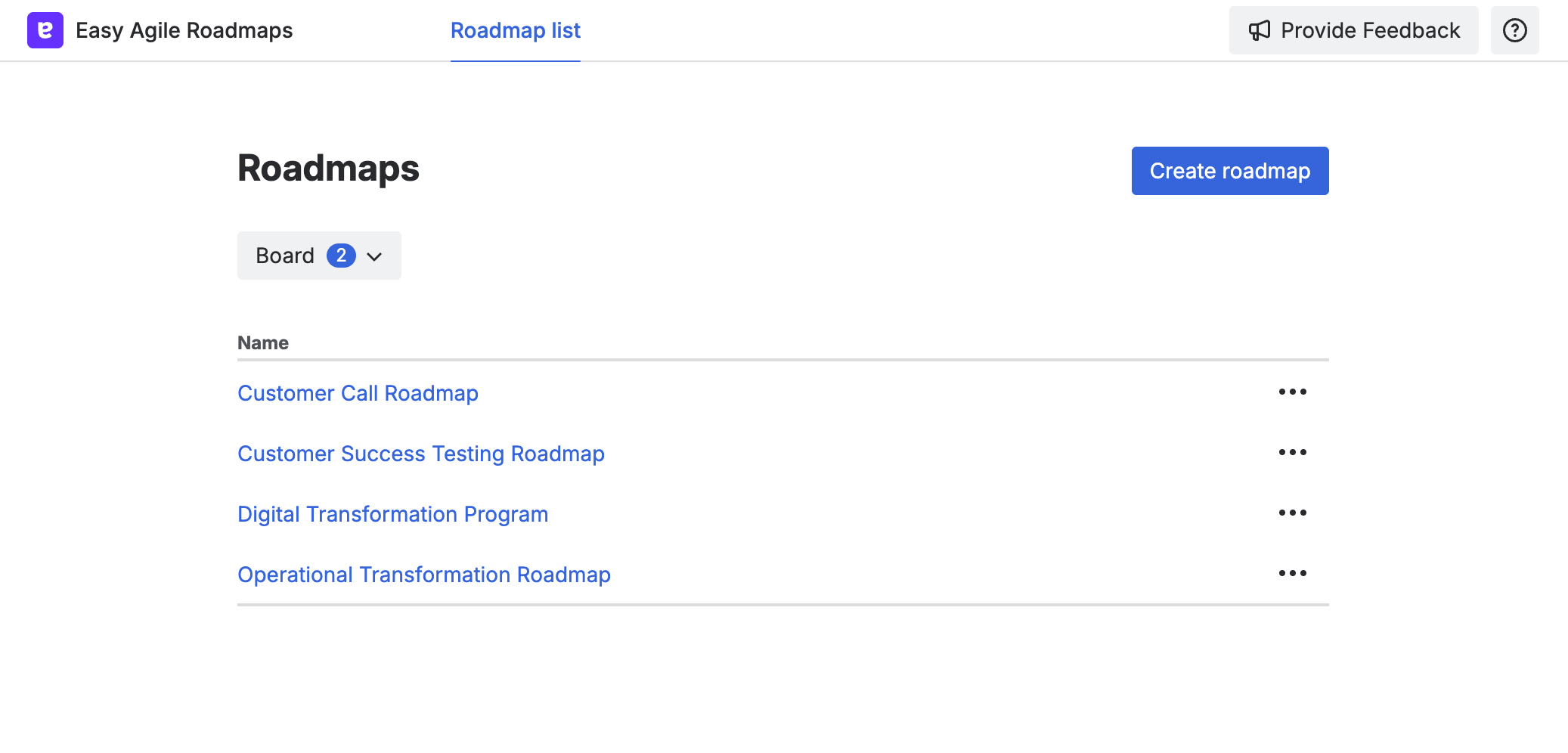This screenshot has height=753, width=1568.
Task: Open the help icon in the top bar
Action: click(x=1515, y=30)
